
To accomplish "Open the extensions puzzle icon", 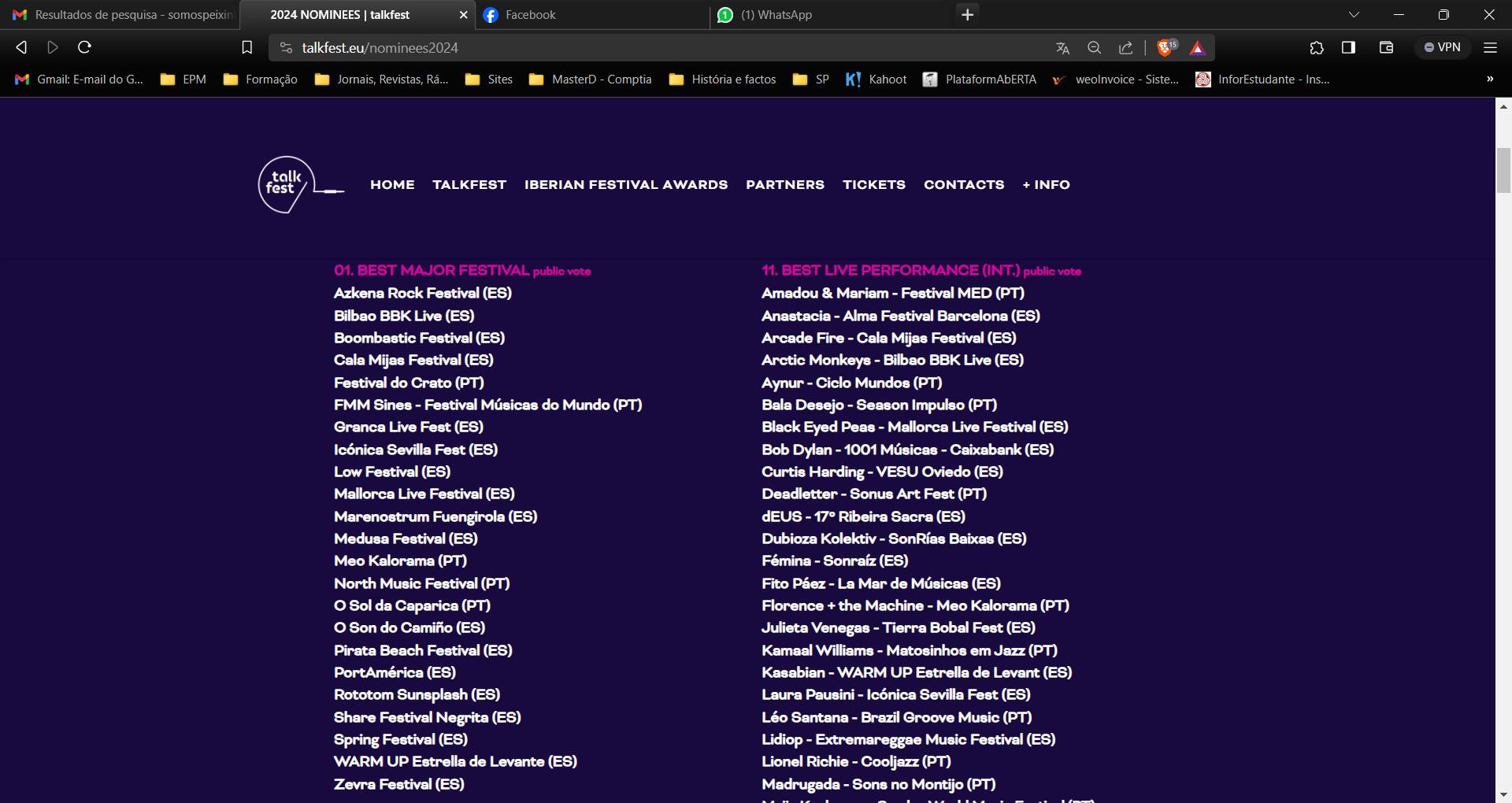I will click(1317, 48).
